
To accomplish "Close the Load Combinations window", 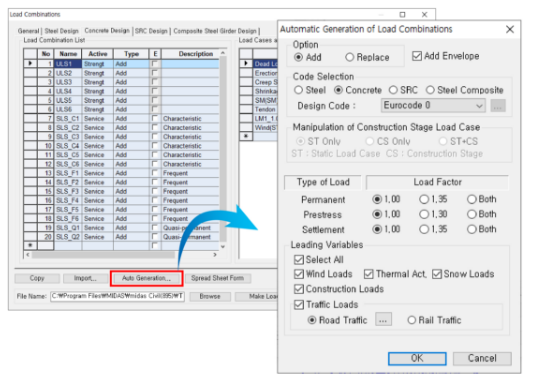I will (424, 15).
